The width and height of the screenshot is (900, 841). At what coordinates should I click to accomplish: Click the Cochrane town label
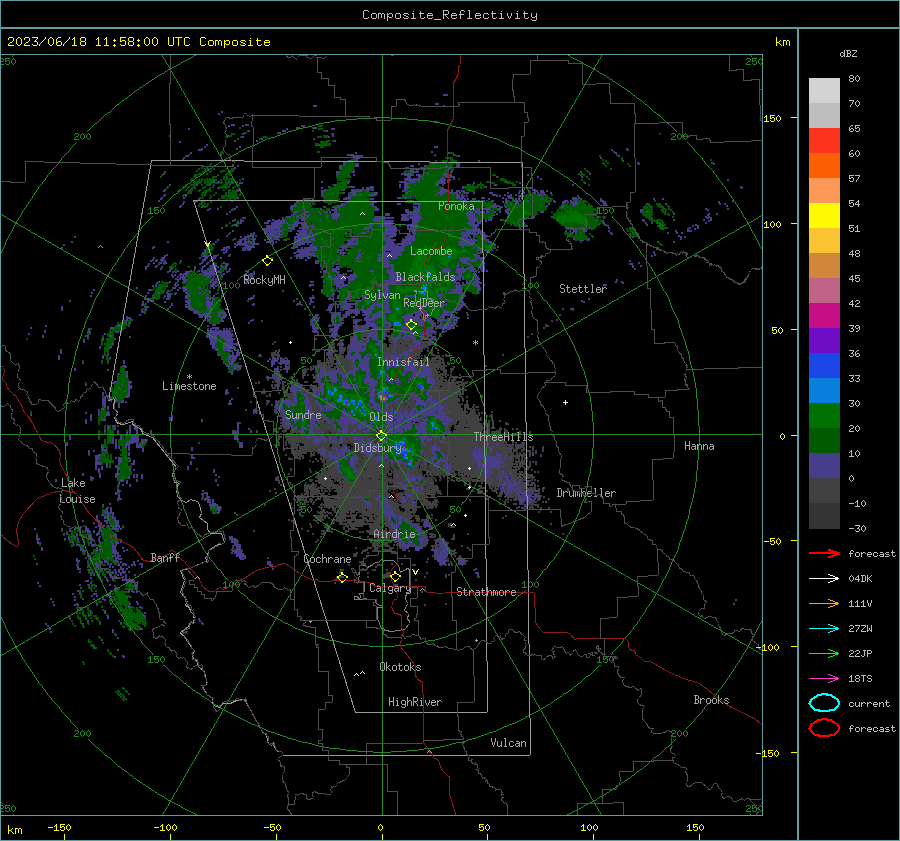click(x=327, y=559)
